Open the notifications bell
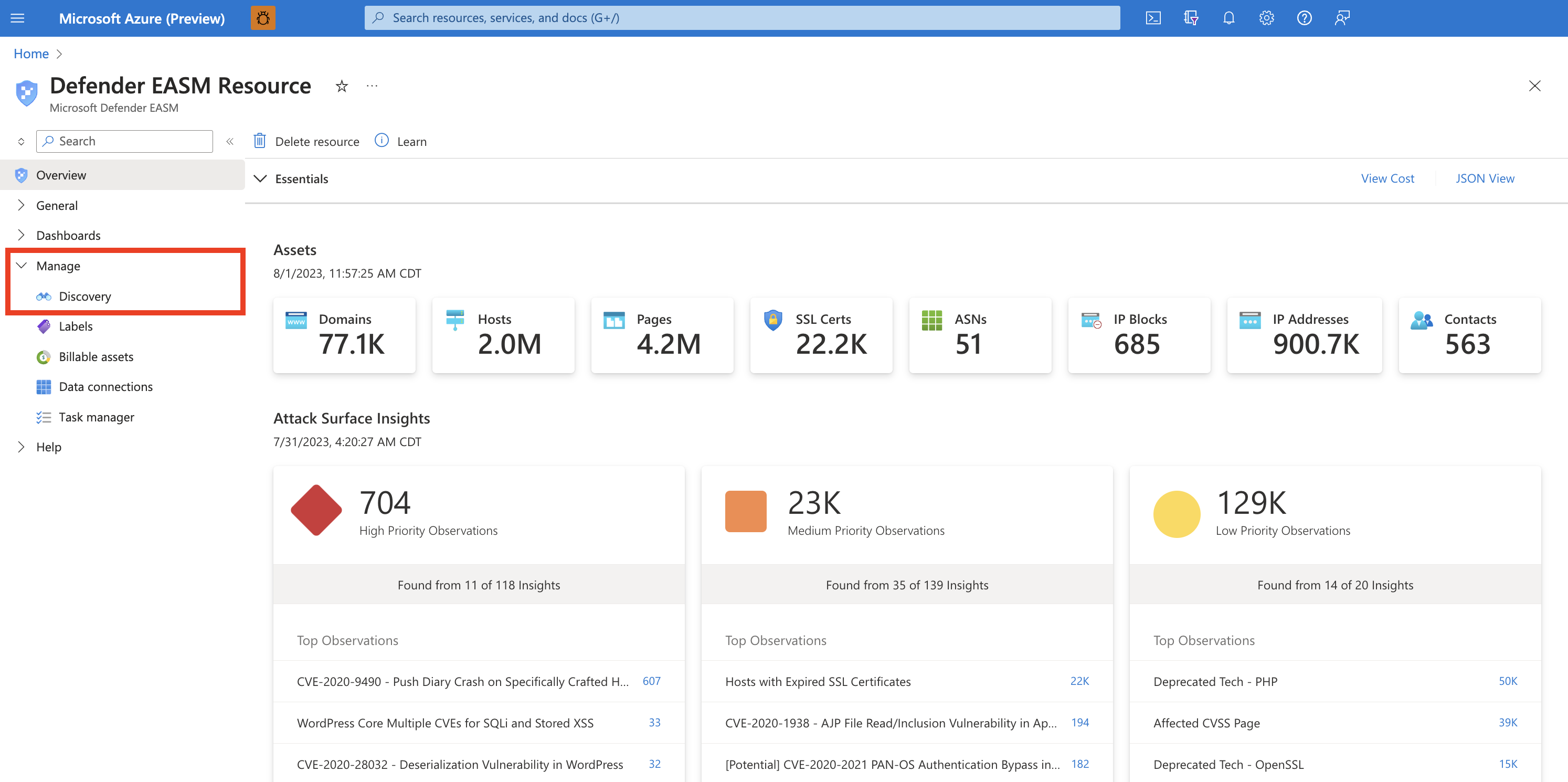This screenshot has width=1568, height=782. 1228,18
